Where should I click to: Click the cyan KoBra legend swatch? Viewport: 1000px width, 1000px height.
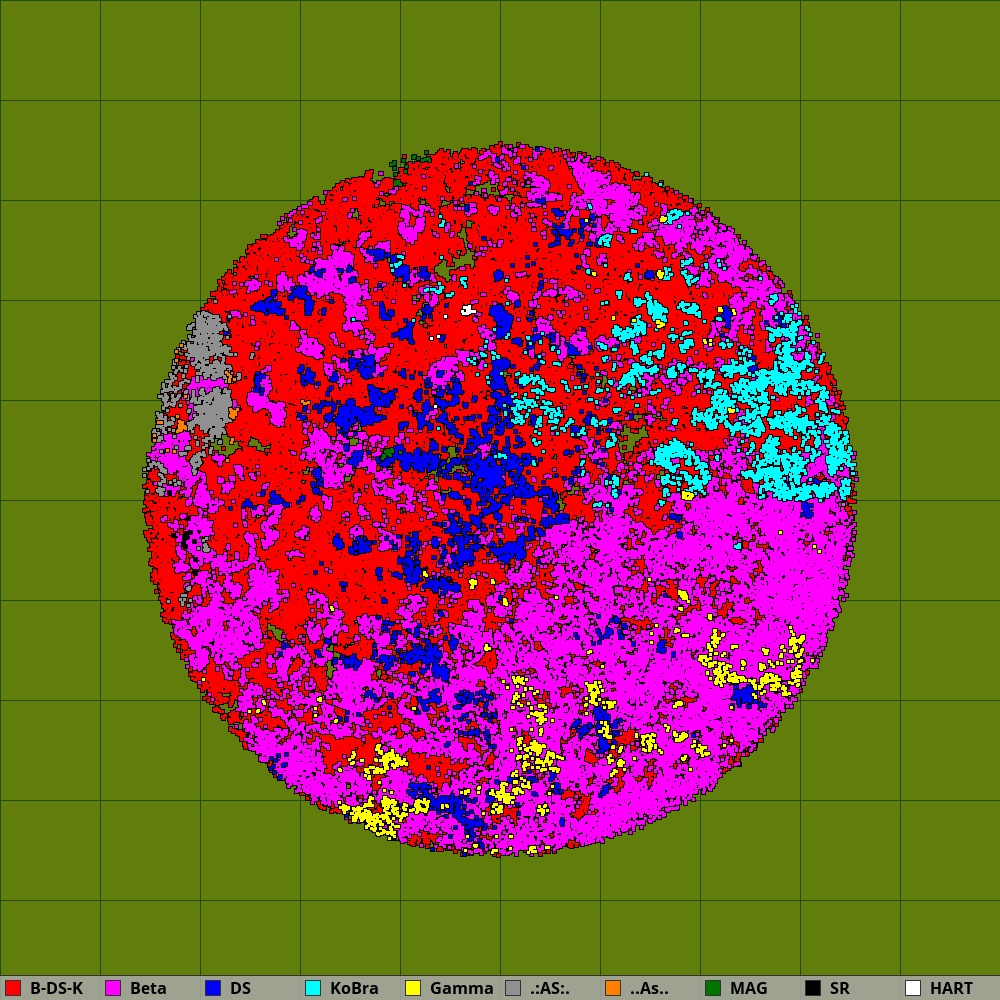pos(313,988)
